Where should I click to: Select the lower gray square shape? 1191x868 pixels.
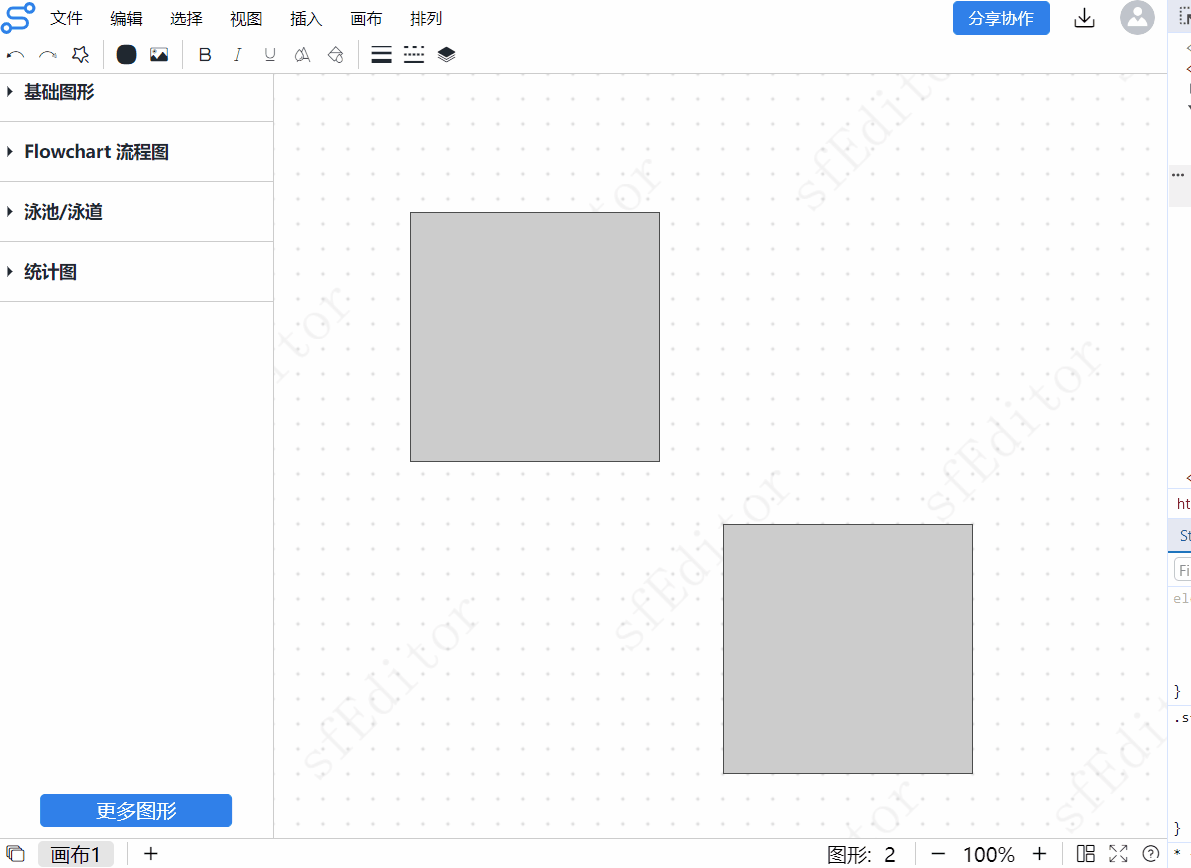coord(848,649)
